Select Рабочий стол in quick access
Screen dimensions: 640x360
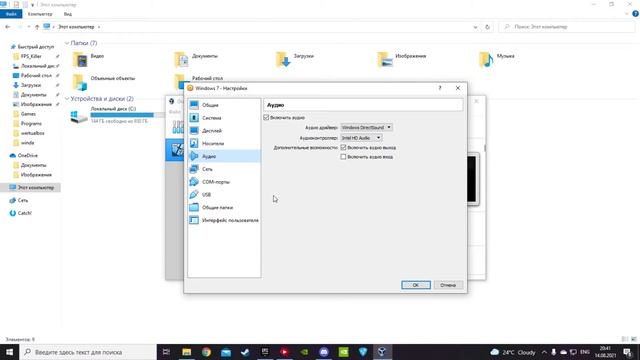36,76
